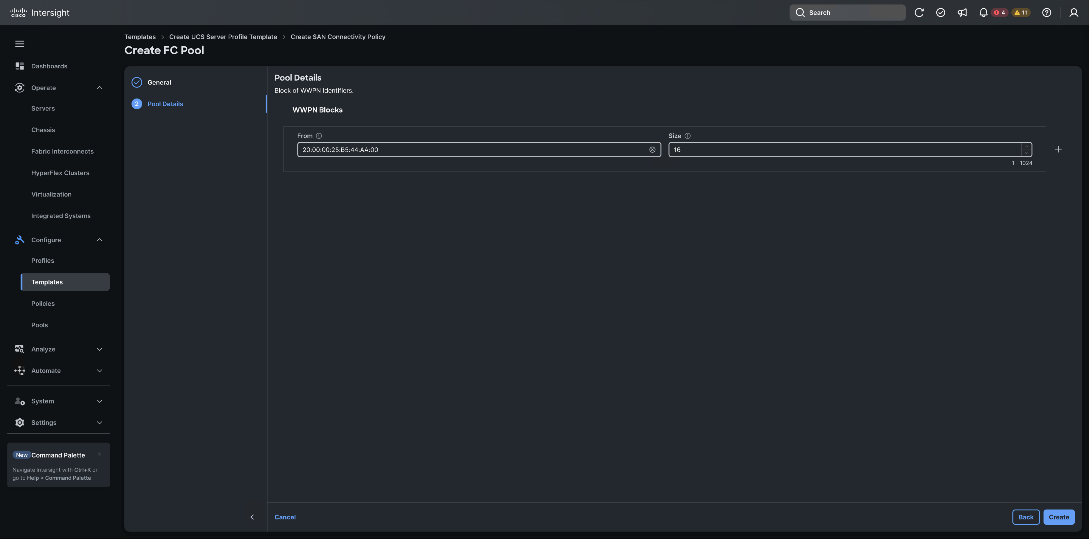Click the Cisco Intersight logo
Viewport: 1089px width, 539px height.
[x=40, y=13]
